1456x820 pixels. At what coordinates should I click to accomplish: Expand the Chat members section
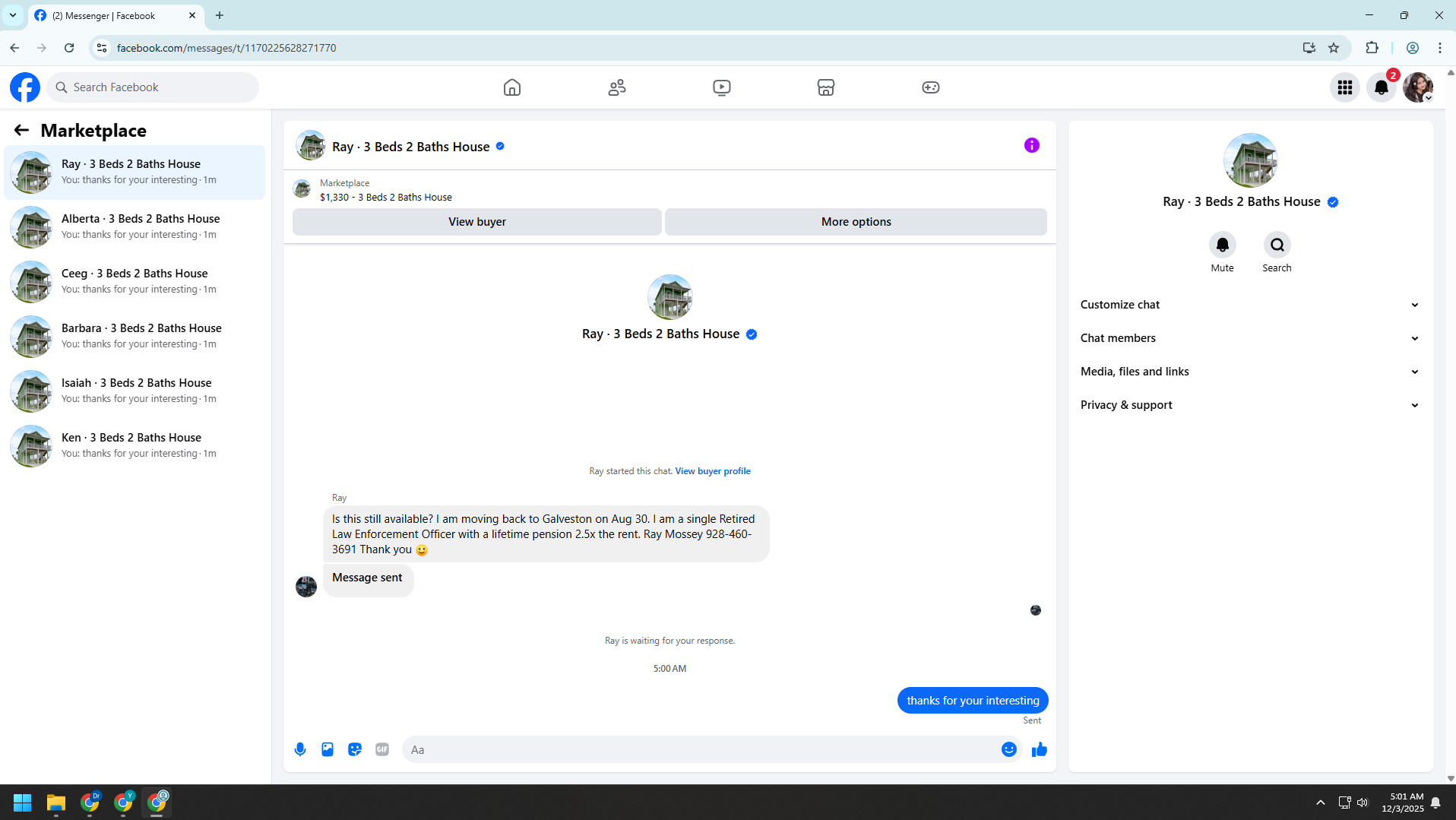1250,338
